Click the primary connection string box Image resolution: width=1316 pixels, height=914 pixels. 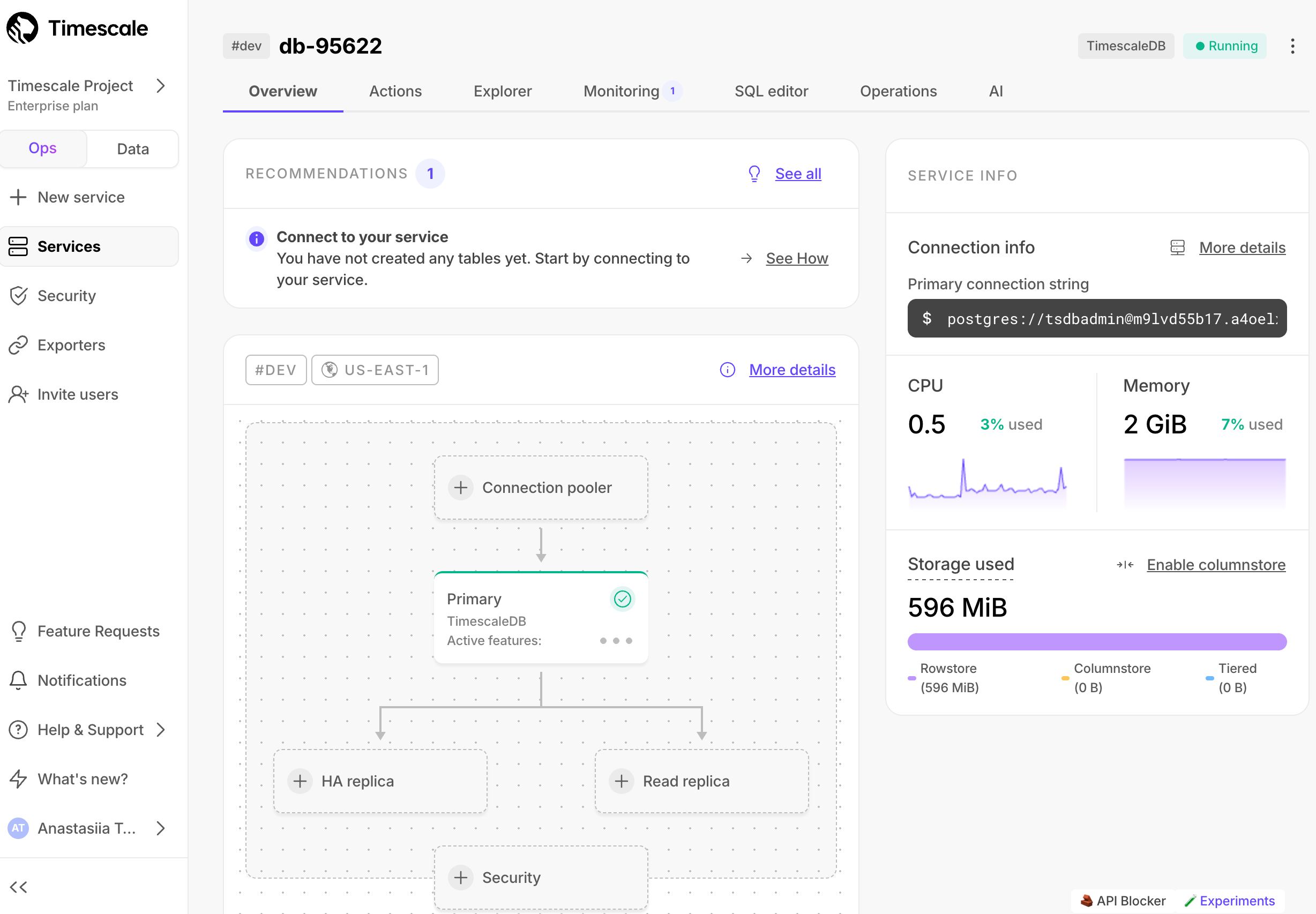pyautogui.click(x=1097, y=318)
